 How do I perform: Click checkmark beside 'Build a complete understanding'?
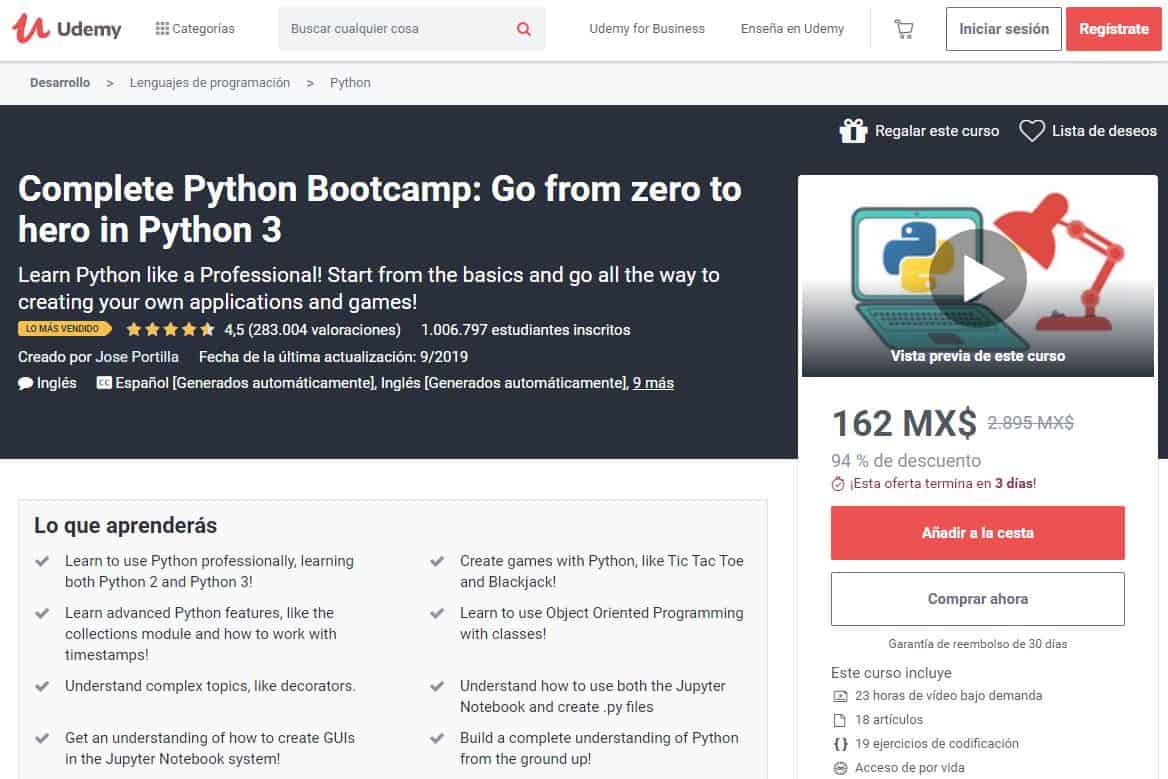[x=437, y=739]
